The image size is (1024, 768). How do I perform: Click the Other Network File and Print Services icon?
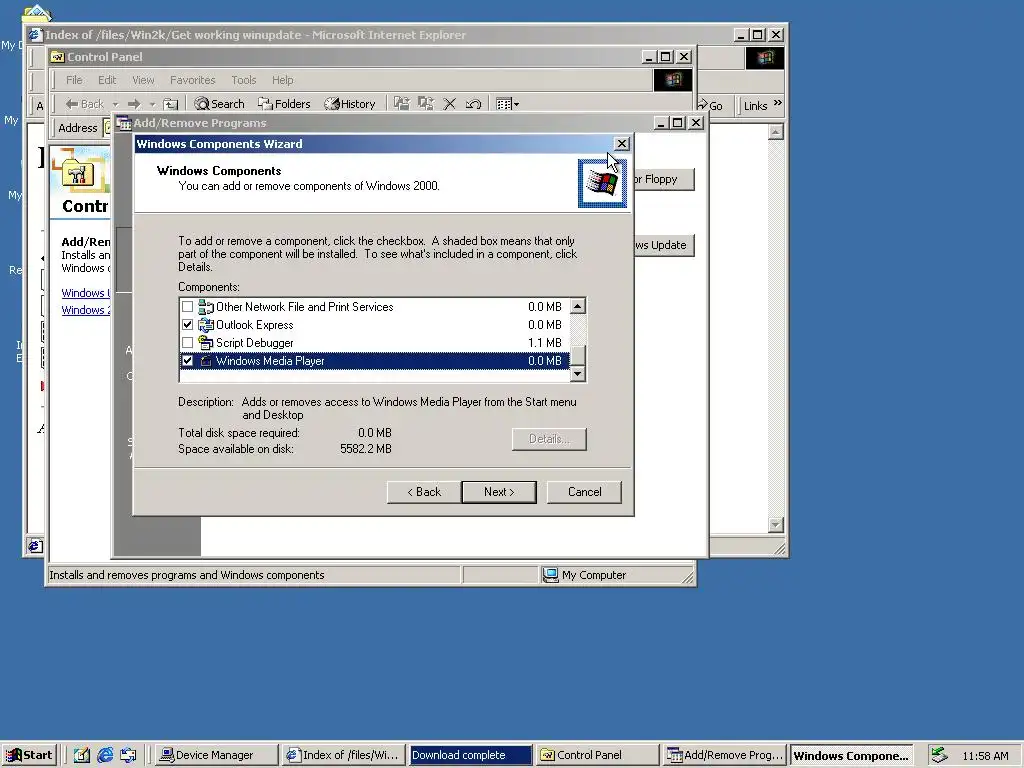206,306
